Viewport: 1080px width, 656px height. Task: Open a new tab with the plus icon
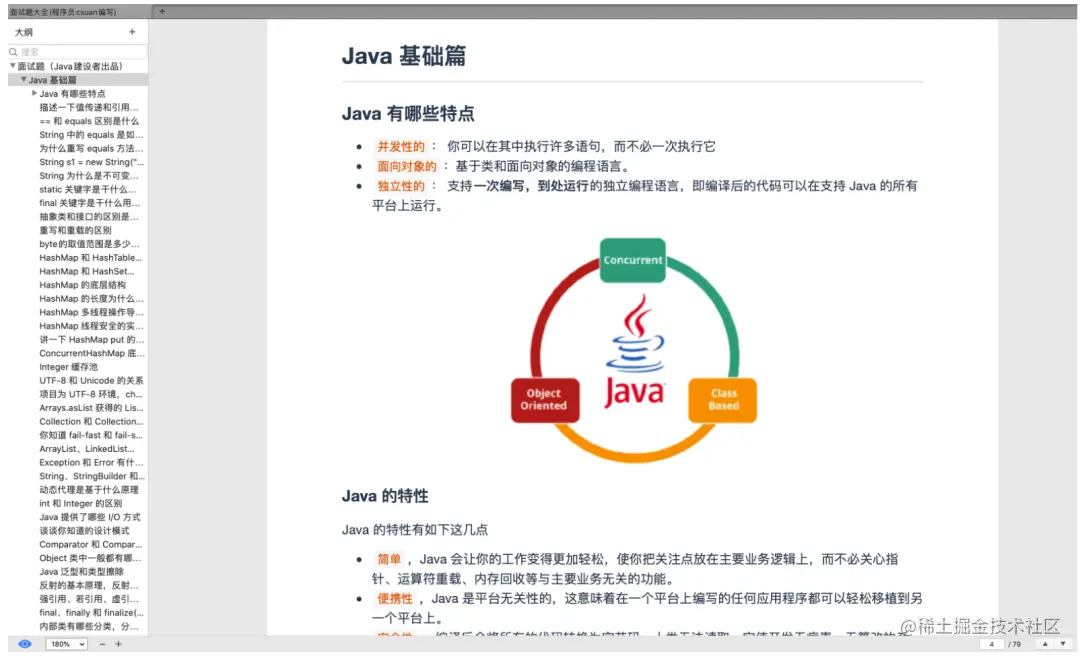click(162, 11)
